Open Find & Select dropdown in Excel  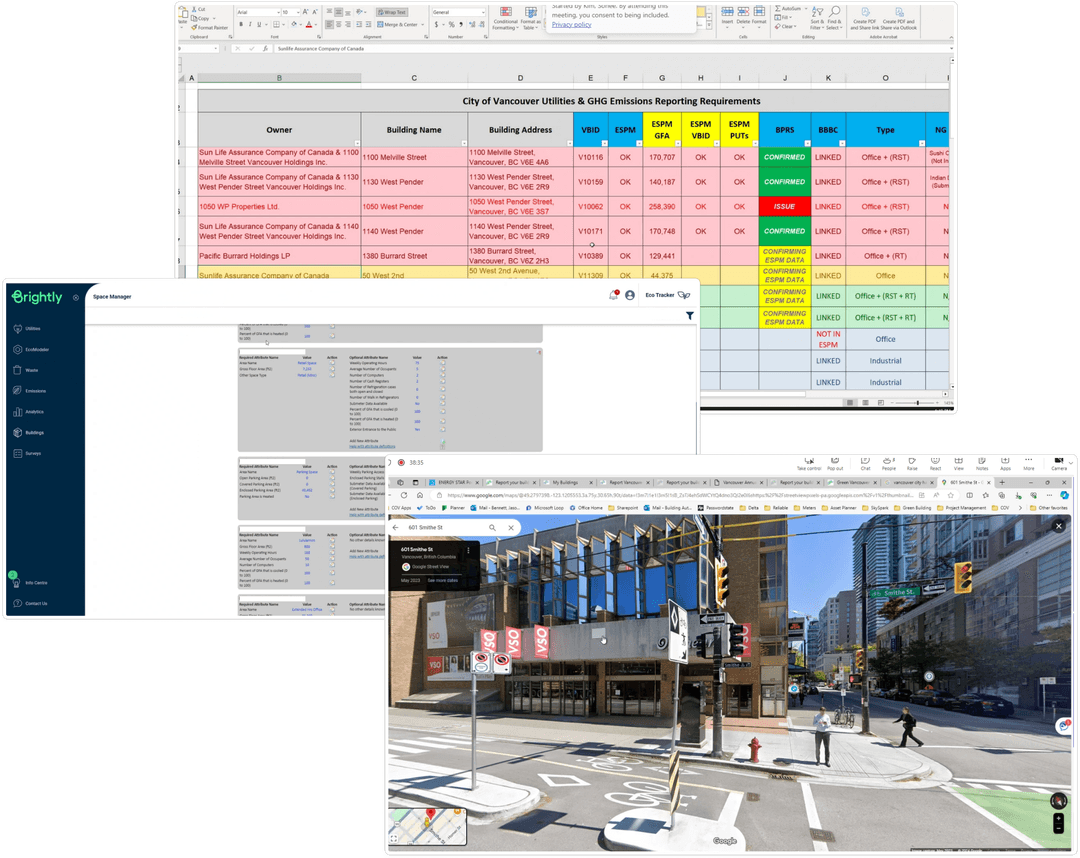coord(834,19)
